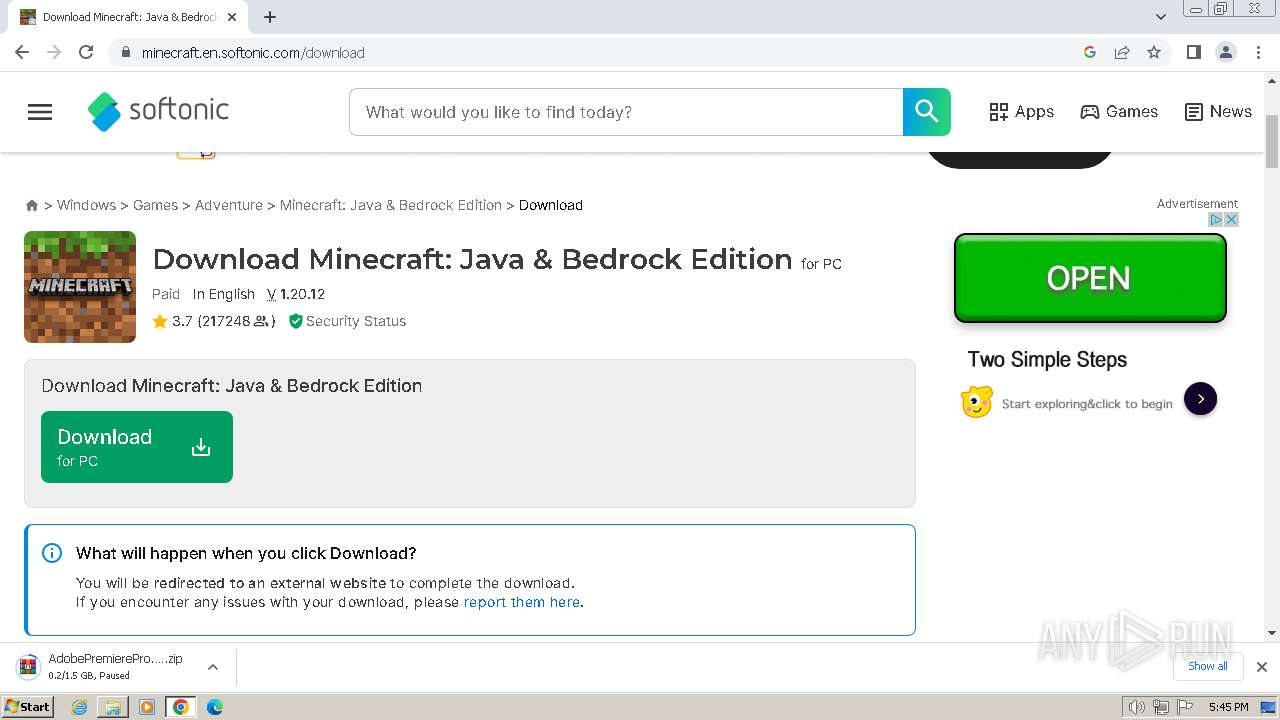This screenshot has width=1280, height=720.
Task: Click the info icon in notice box
Action: 52,553
